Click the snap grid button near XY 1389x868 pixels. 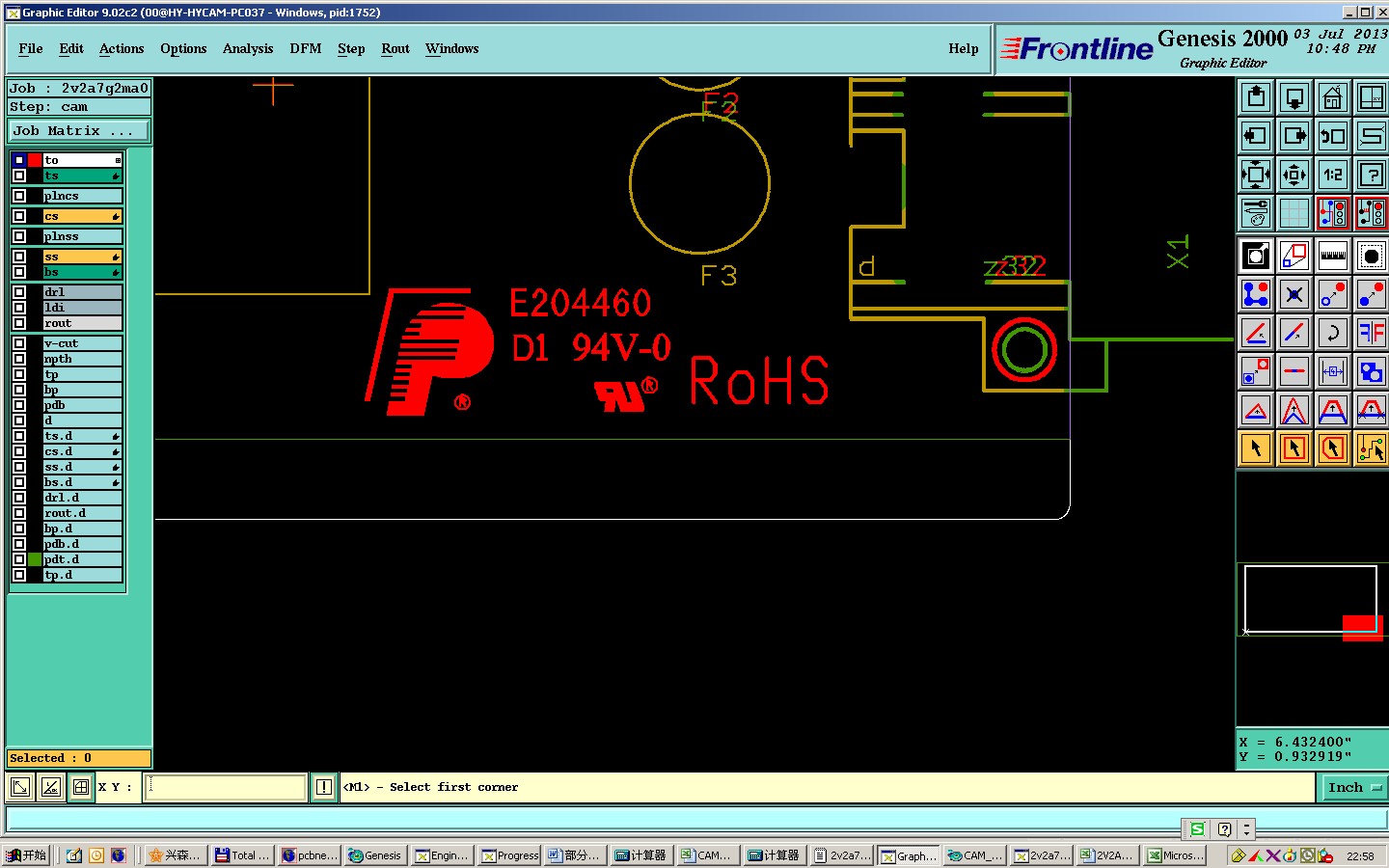(81, 787)
